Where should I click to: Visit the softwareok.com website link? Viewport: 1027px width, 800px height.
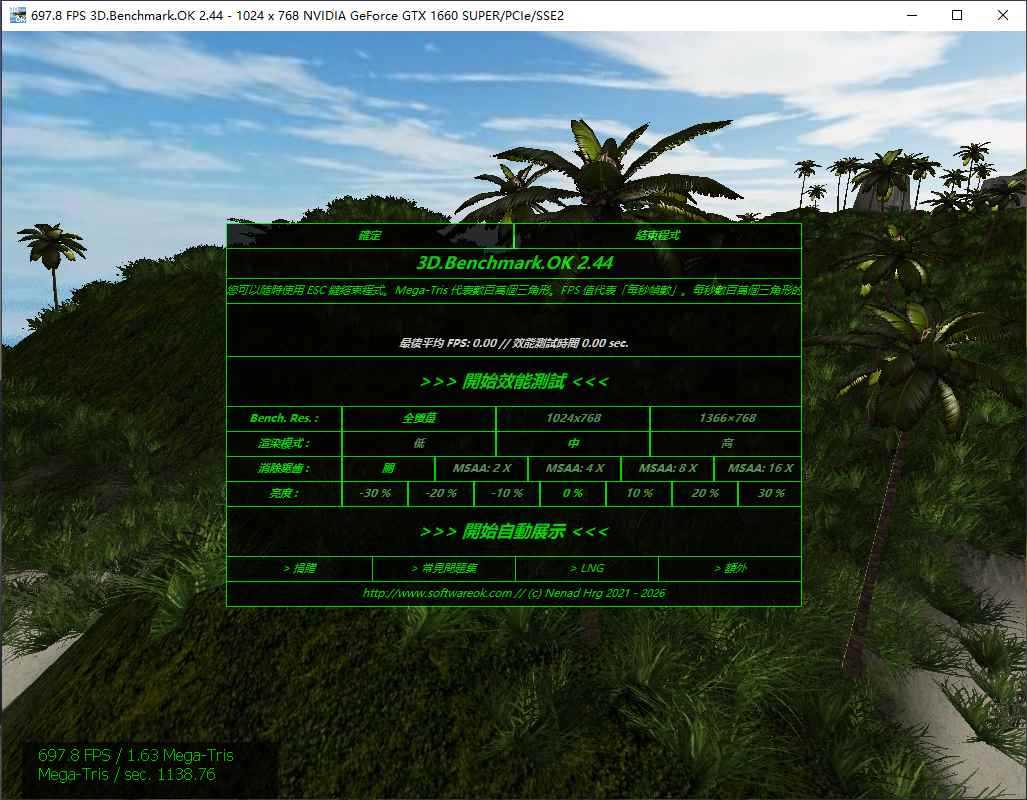pyautogui.click(x=513, y=592)
